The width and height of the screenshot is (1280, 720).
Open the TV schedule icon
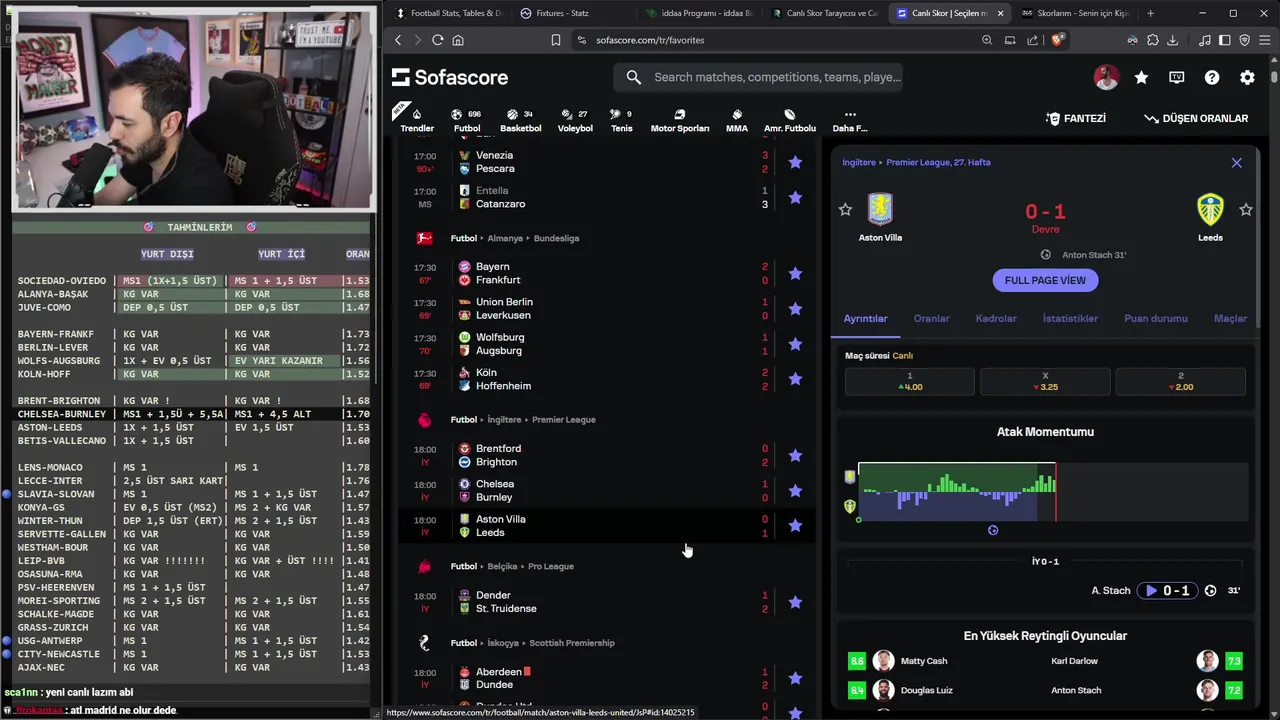pyautogui.click(x=1177, y=77)
